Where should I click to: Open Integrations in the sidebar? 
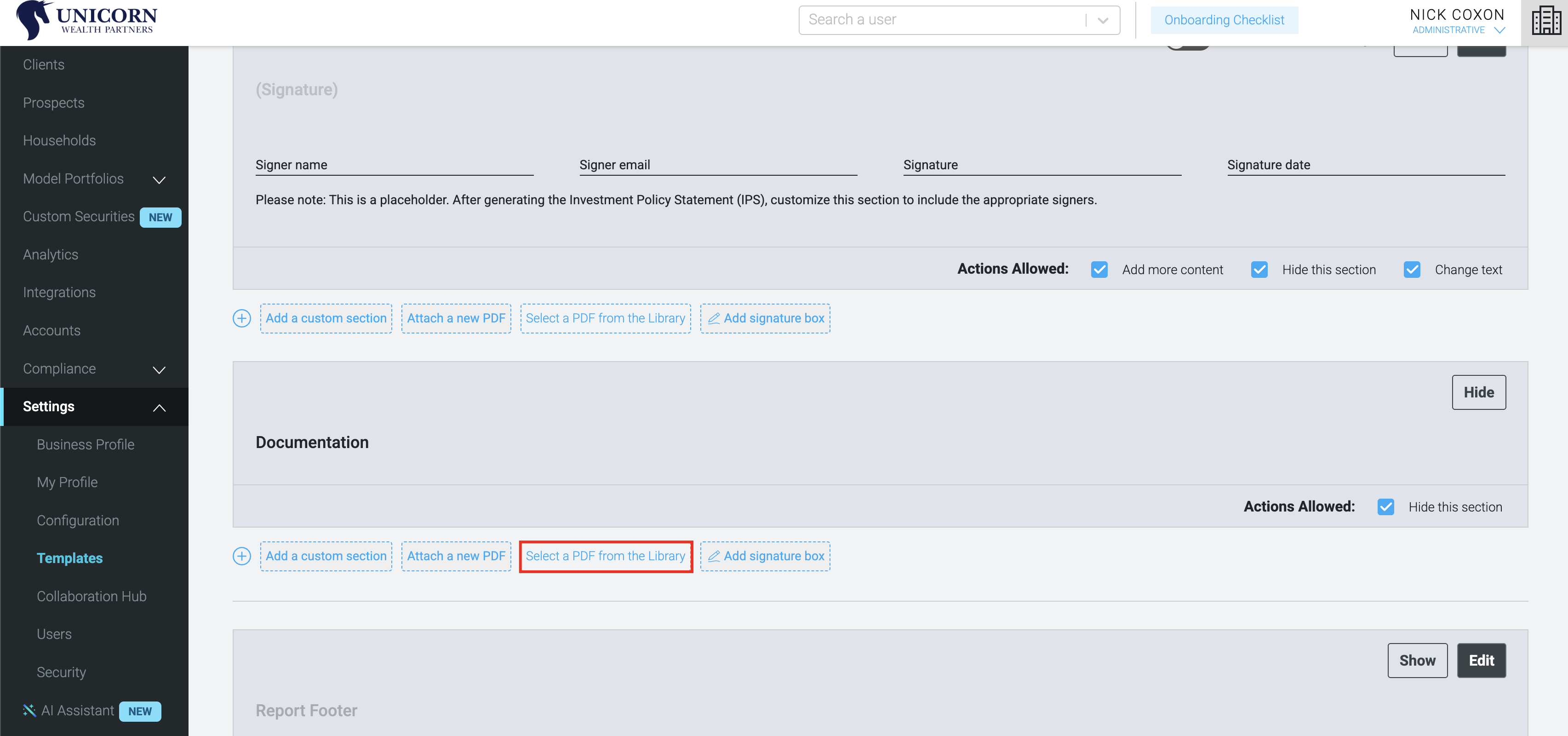point(59,293)
